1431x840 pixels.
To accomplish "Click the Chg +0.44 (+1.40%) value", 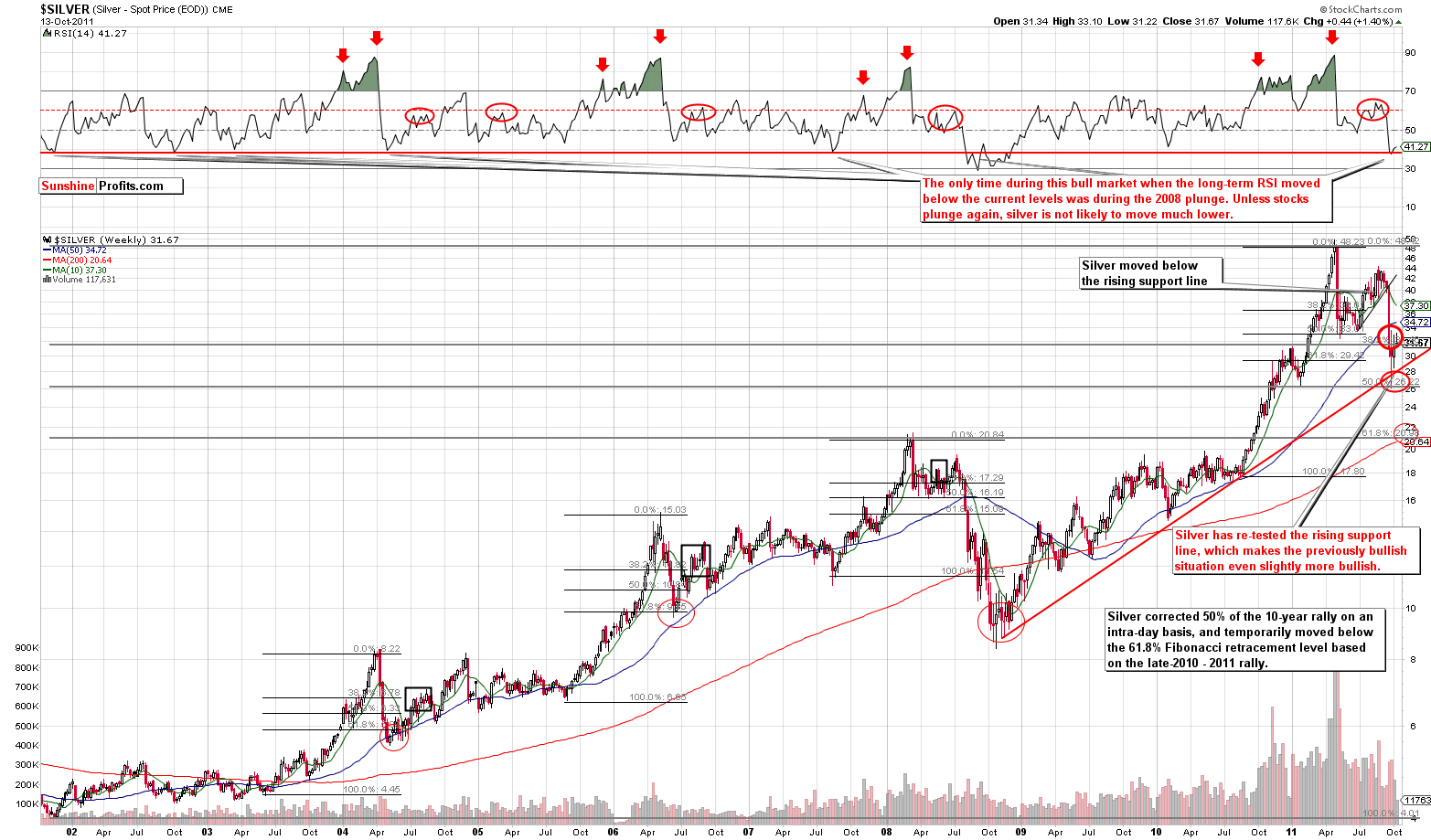I will click(x=1353, y=21).
